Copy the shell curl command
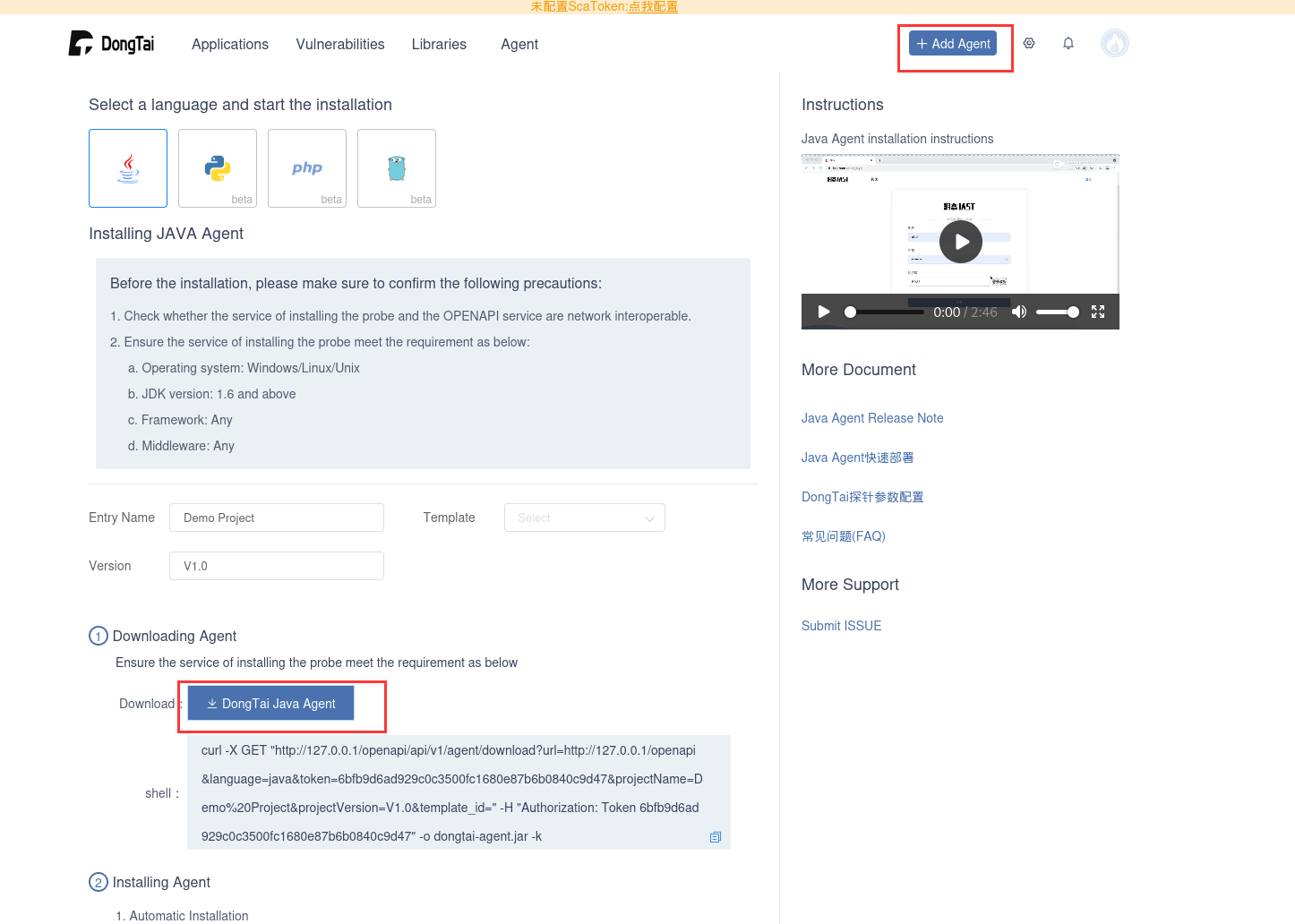Screen dimensions: 1295x924 pos(715,837)
